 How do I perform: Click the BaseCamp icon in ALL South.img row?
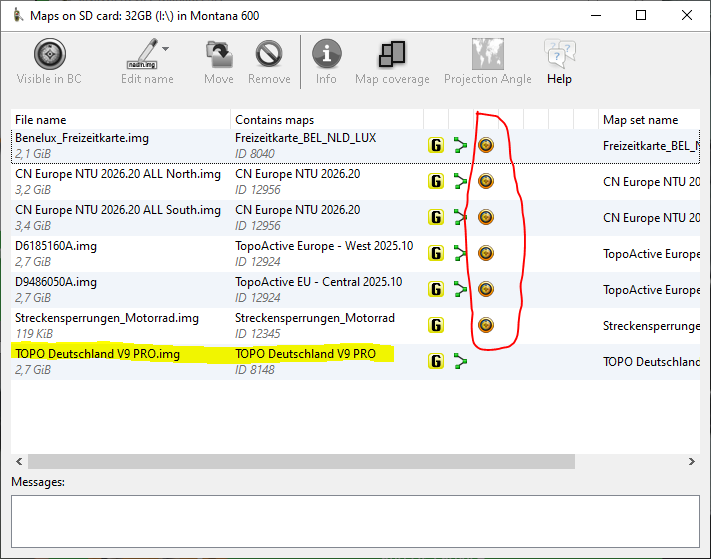tap(486, 217)
